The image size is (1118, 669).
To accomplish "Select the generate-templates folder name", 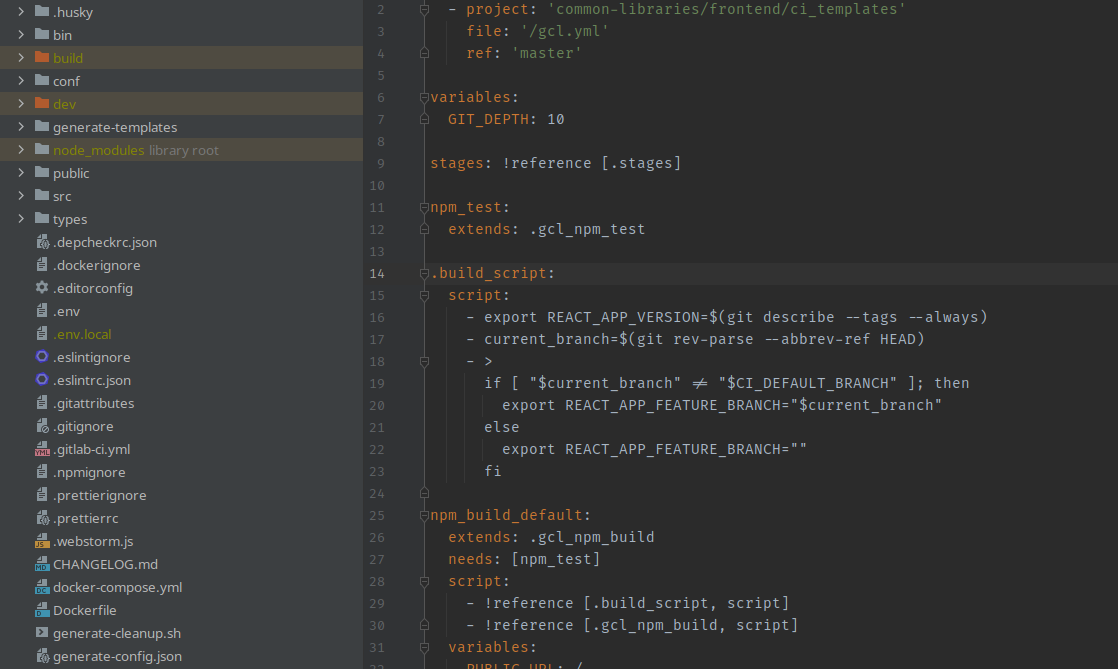I will pyautogui.click(x=115, y=127).
